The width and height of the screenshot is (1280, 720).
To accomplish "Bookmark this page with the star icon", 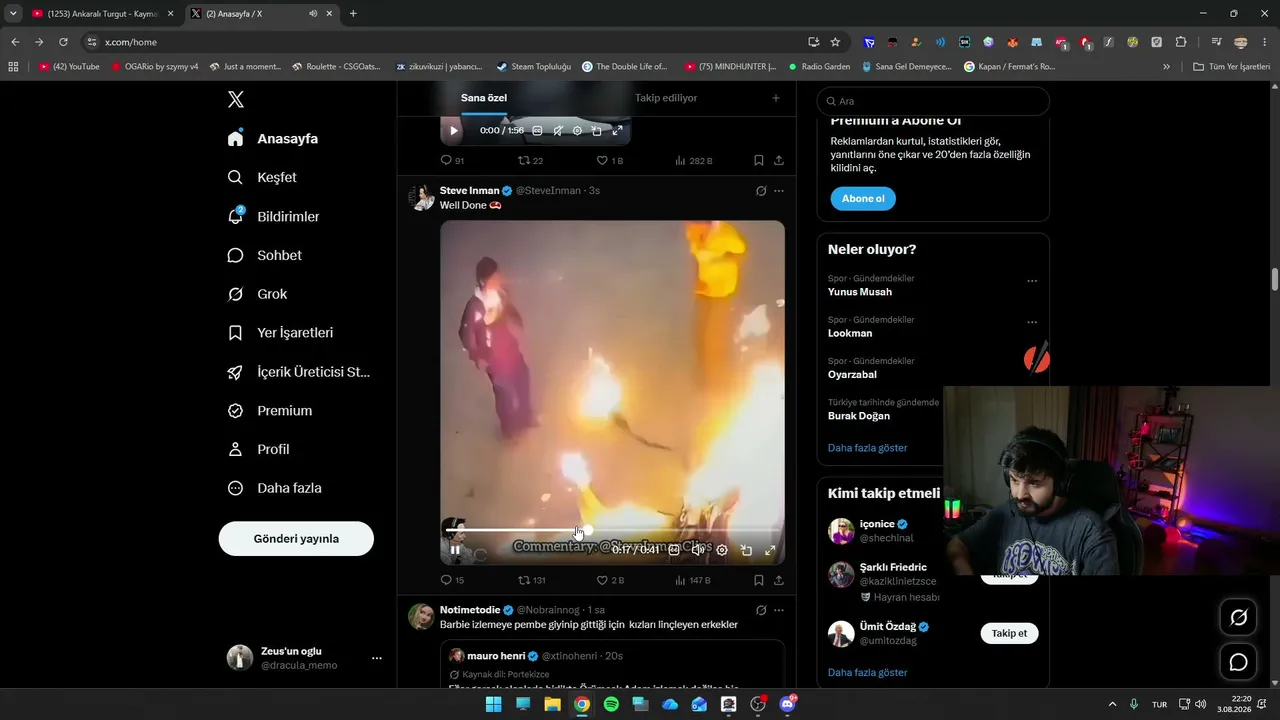I will [x=835, y=42].
